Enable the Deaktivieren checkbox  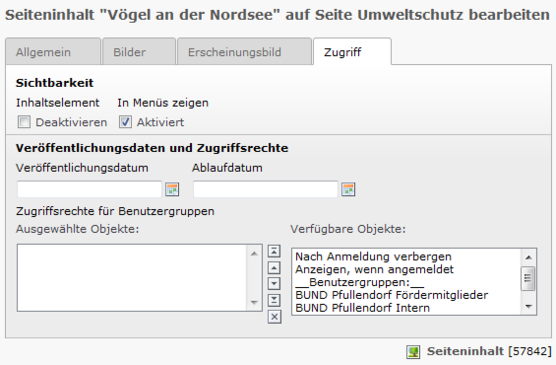pyautogui.click(x=24, y=122)
